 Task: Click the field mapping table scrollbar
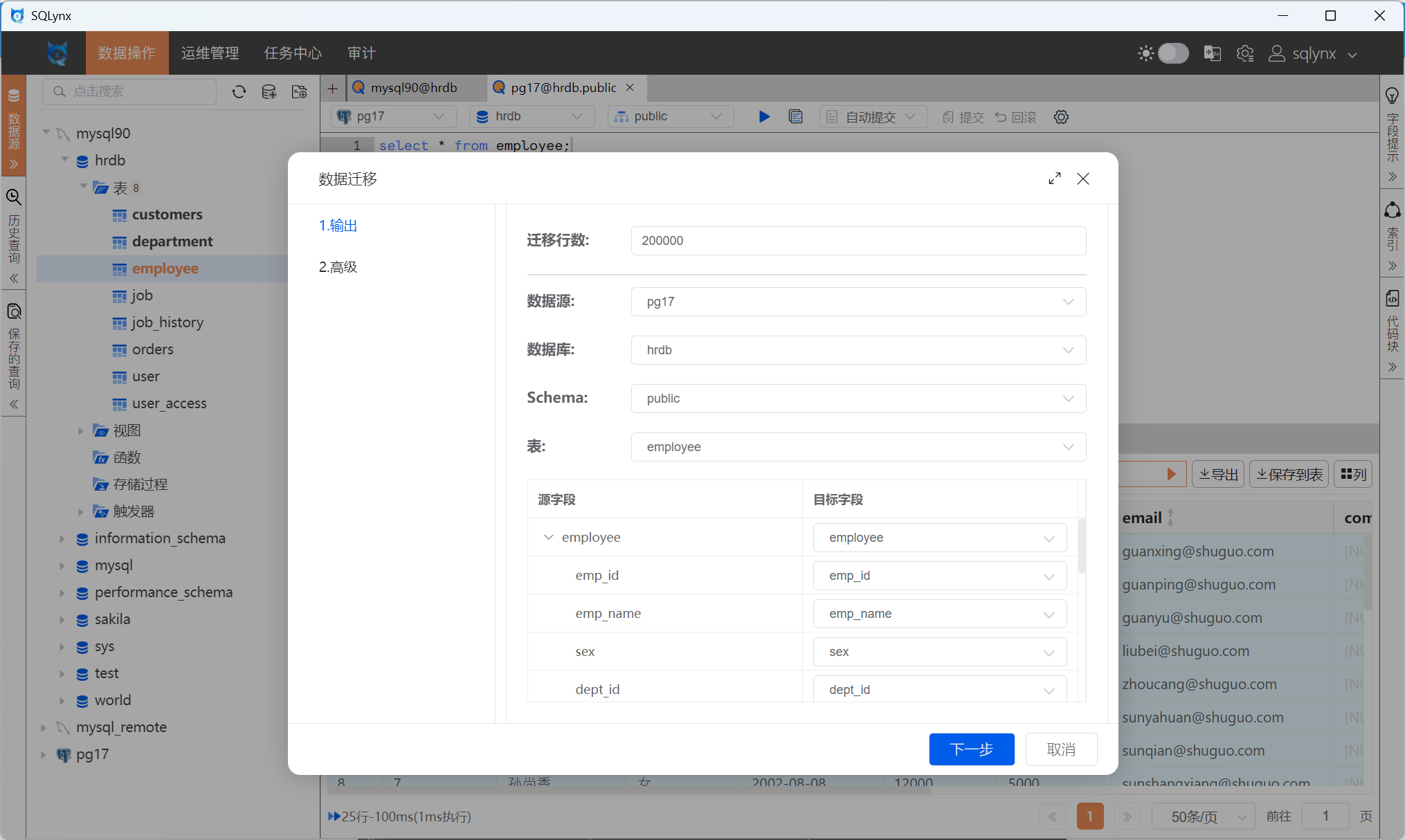point(1081,547)
